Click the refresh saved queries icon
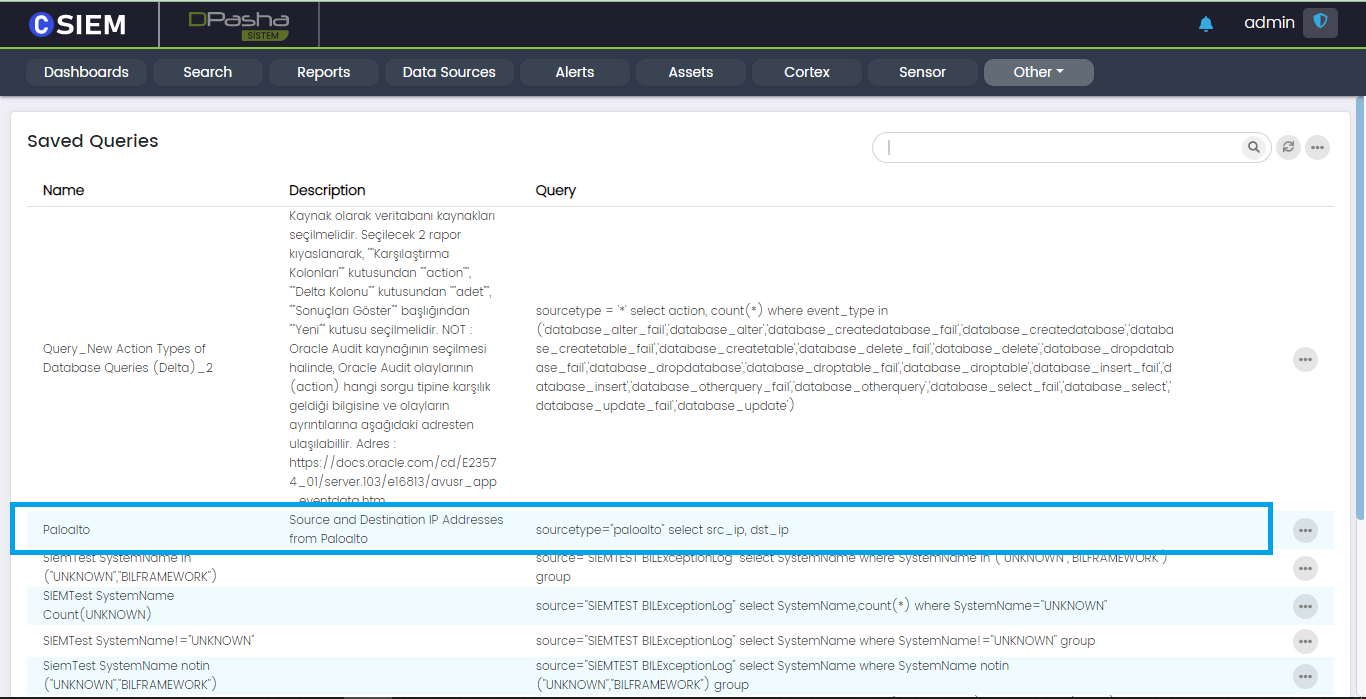This screenshot has width=1366, height=699. [x=1289, y=148]
